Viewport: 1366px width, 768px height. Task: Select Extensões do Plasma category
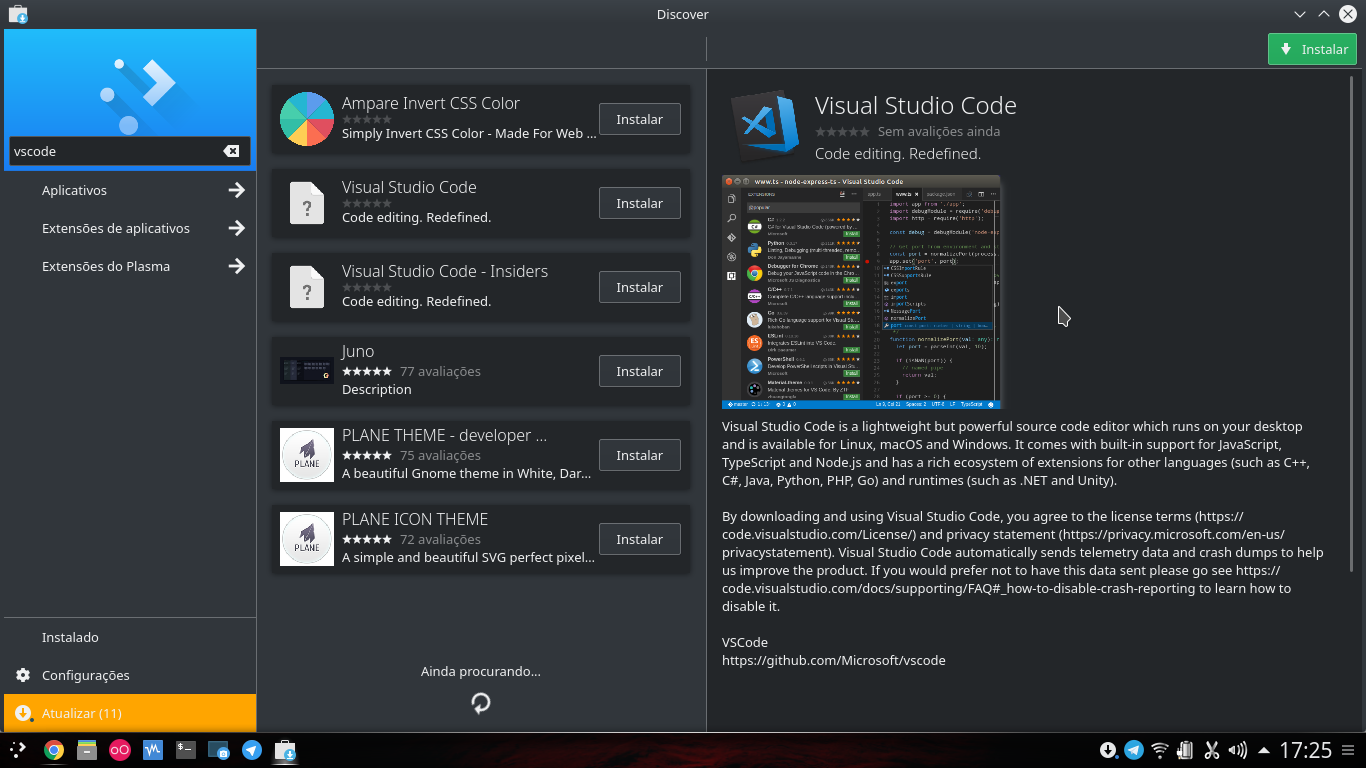click(x=130, y=266)
